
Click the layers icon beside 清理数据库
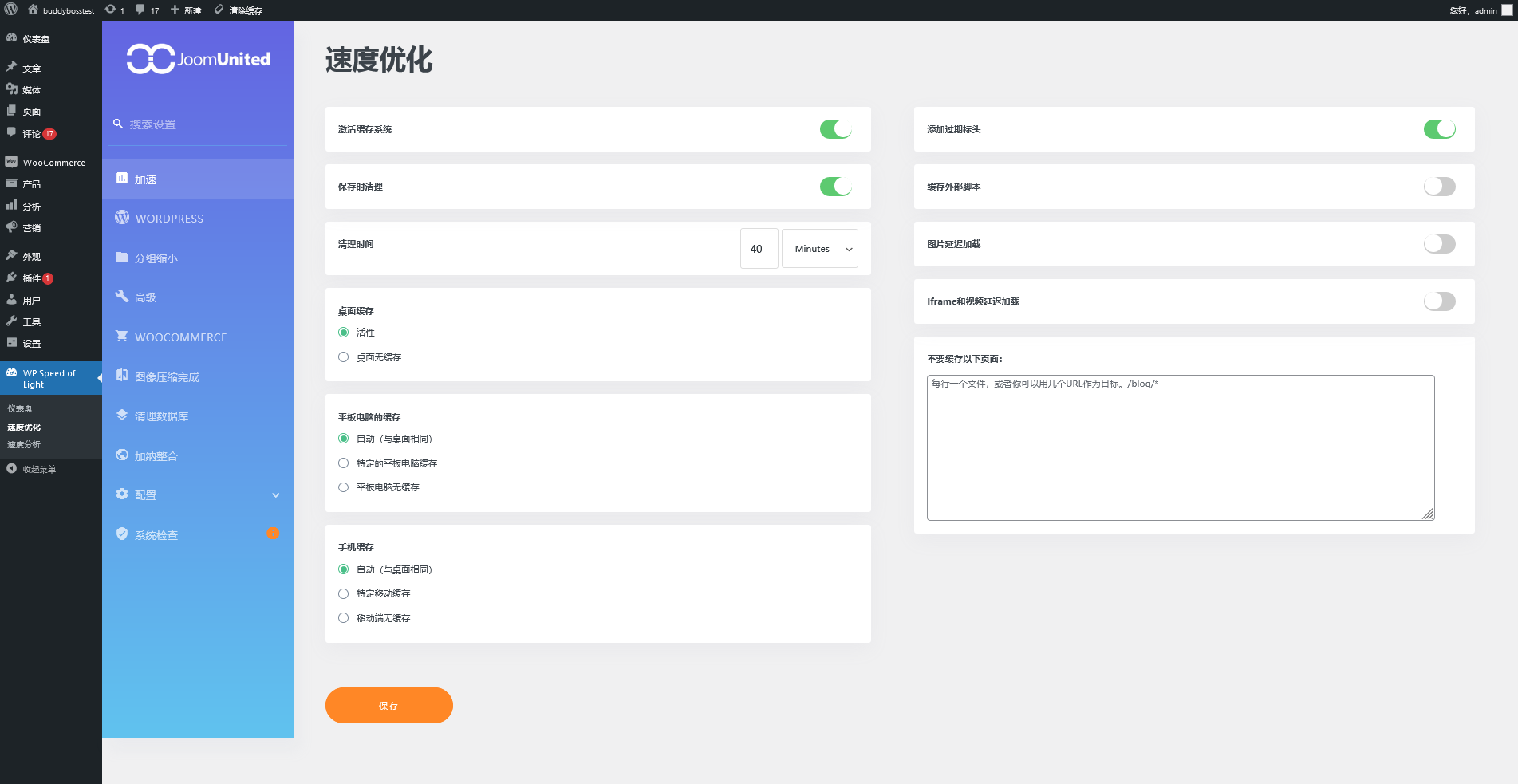(x=122, y=415)
